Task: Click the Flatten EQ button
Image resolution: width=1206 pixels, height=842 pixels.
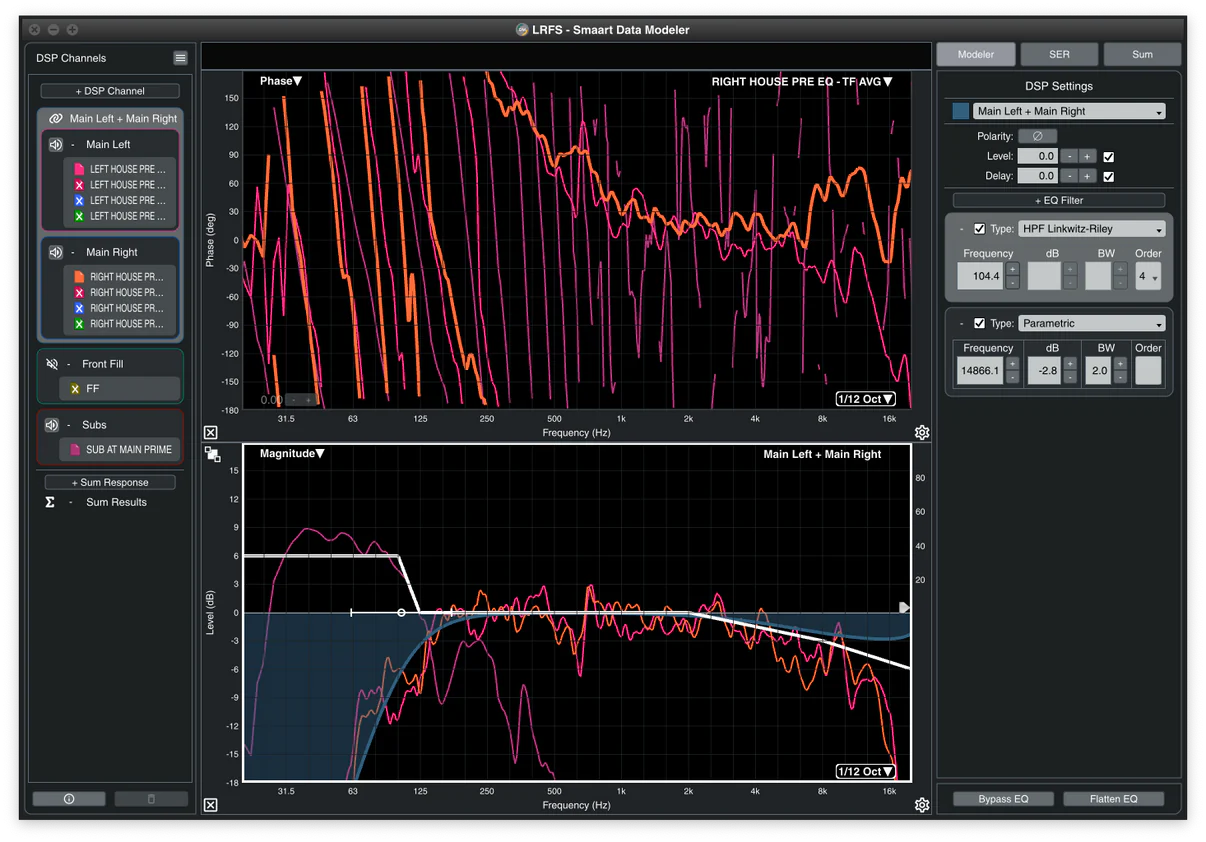Action: (1113, 799)
